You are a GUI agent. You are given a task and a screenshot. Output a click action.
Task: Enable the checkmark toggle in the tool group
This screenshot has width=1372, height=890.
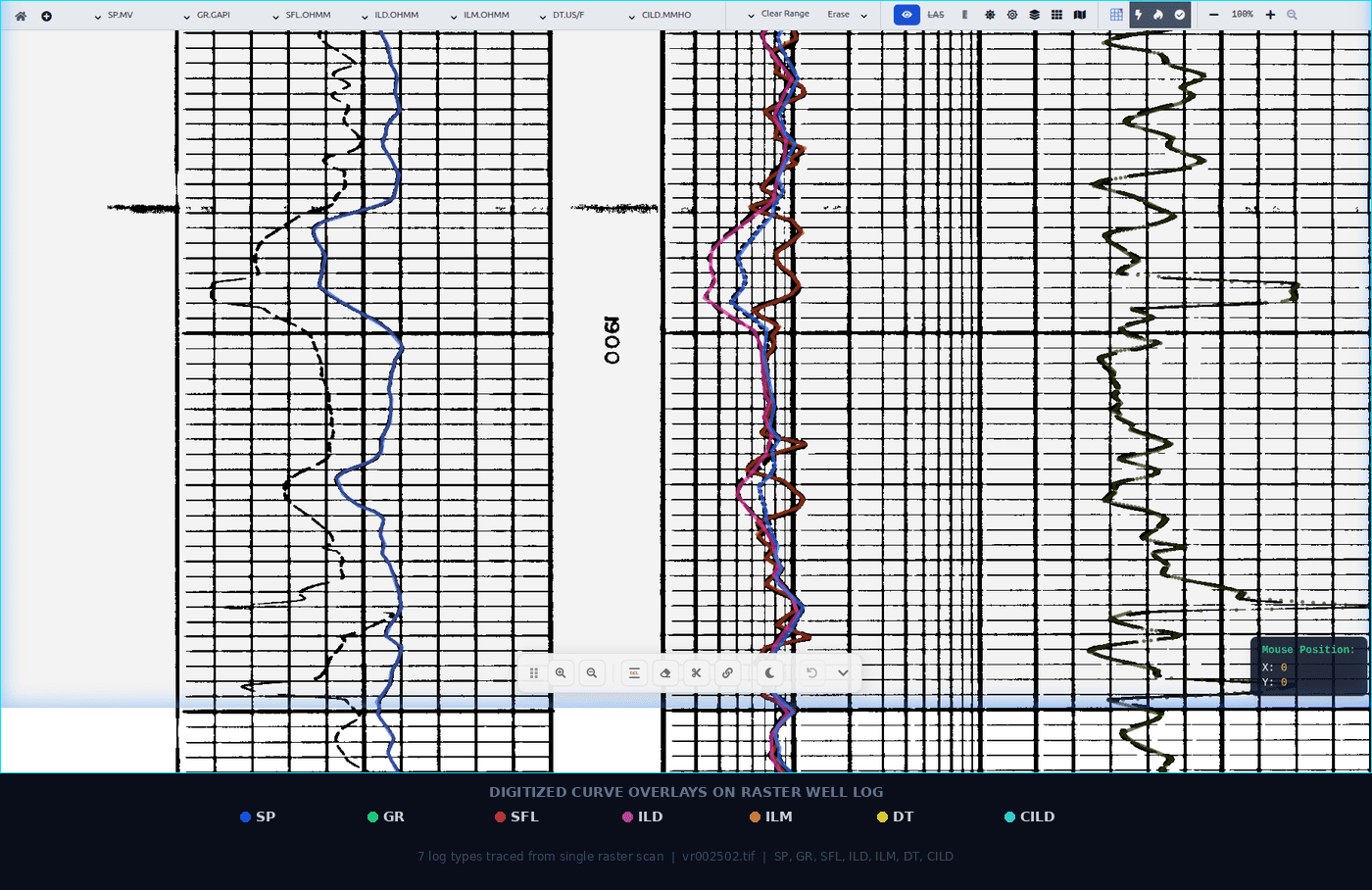(x=1181, y=15)
